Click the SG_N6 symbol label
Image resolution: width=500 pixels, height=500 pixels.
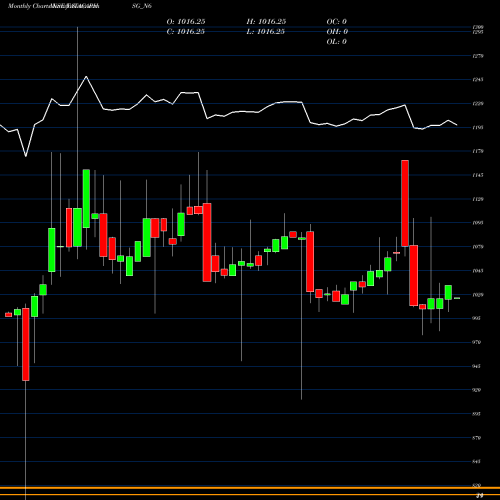point(142,6)
